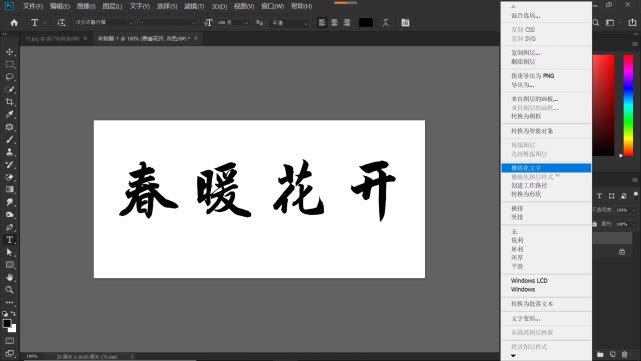Click the delete layer trash icon
This screenshot has width=641, height=361.
(x=625, y=354)
